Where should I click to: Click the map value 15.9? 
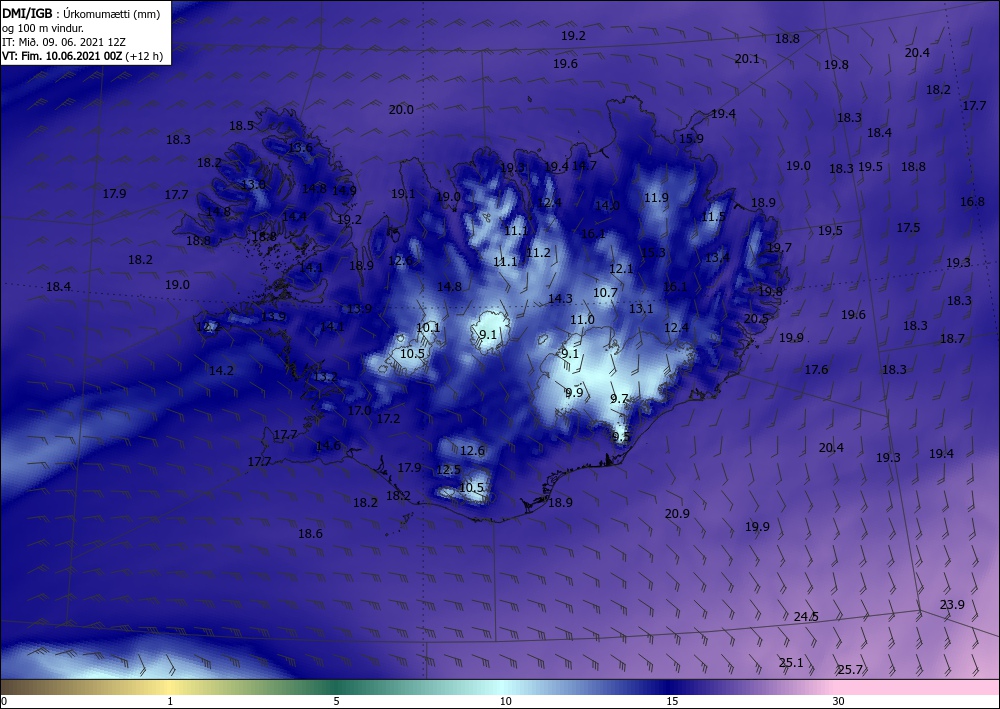[x=691, y=138]
